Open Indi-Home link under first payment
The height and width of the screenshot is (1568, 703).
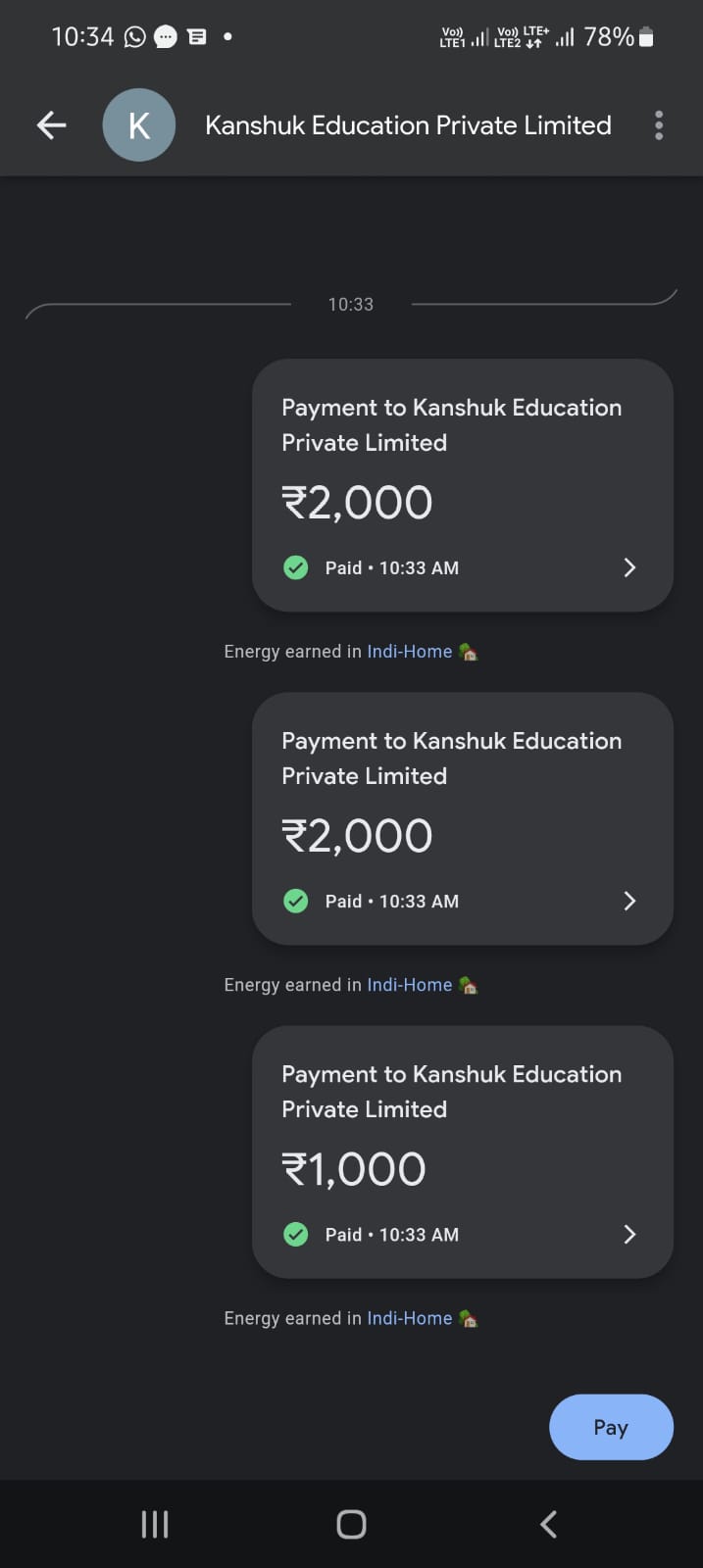[x=409, y=652]
